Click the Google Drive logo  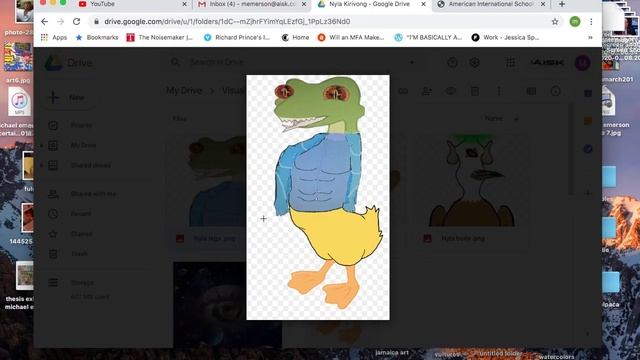pyautogui.click(x=68, y=63)
